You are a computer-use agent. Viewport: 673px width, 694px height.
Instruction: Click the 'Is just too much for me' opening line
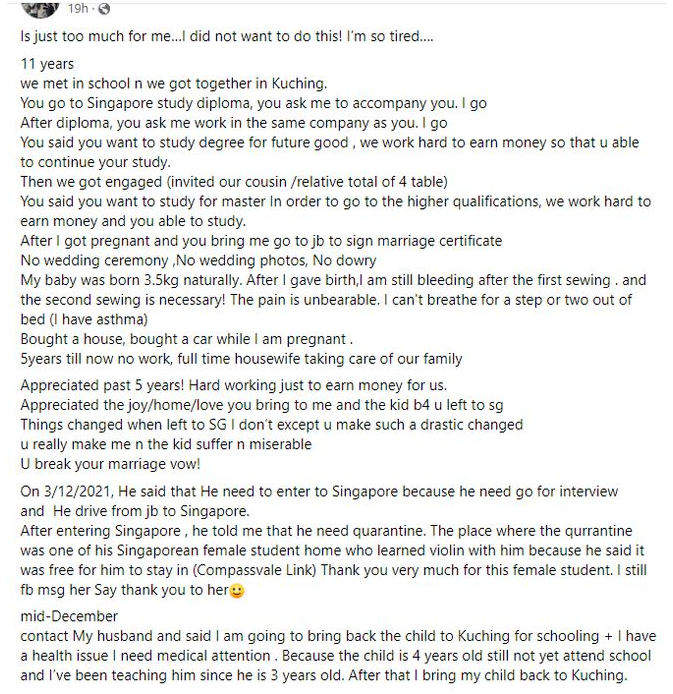tap(227, 36)
